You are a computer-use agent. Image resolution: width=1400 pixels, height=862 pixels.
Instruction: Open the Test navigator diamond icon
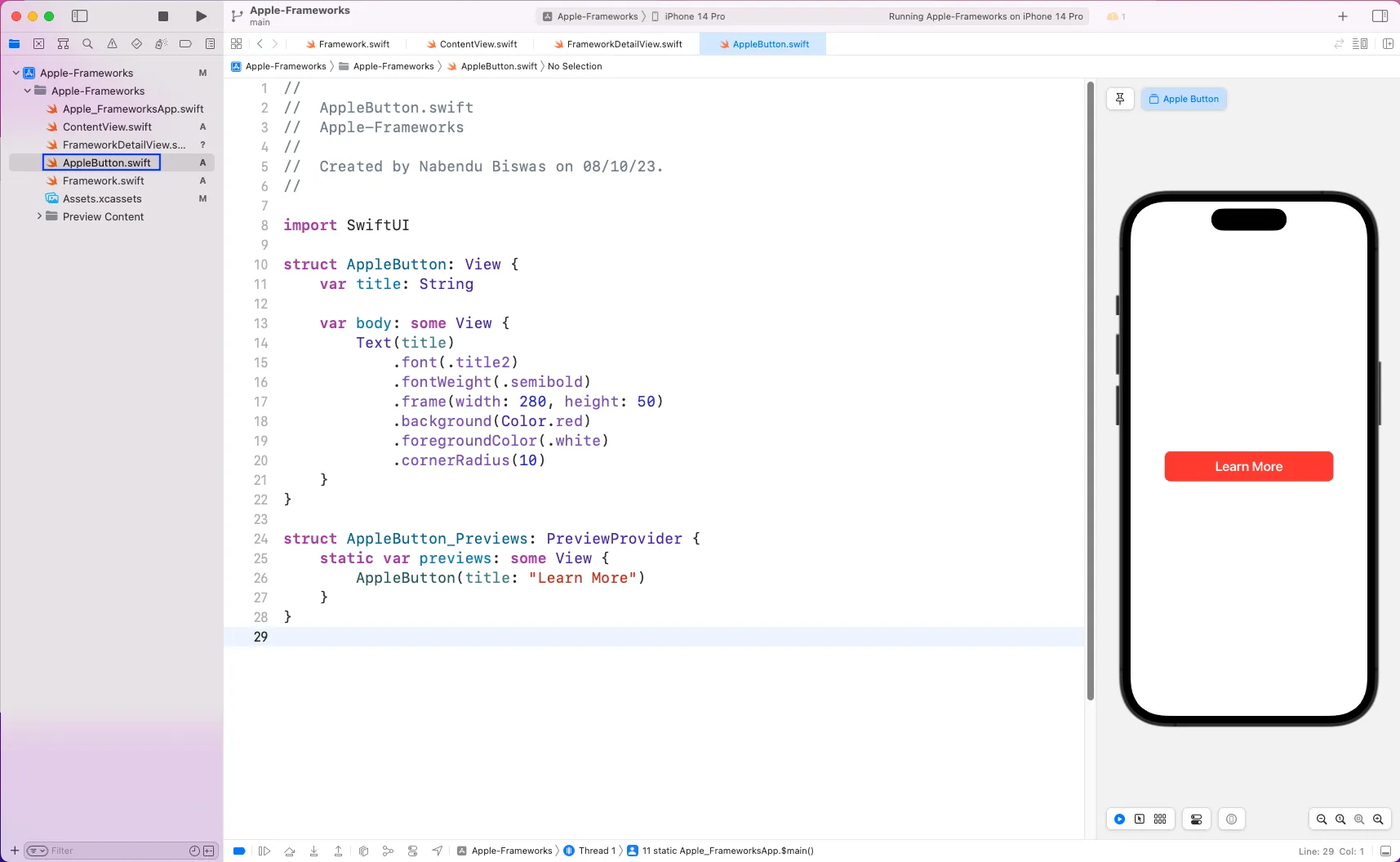pos(136,44)
